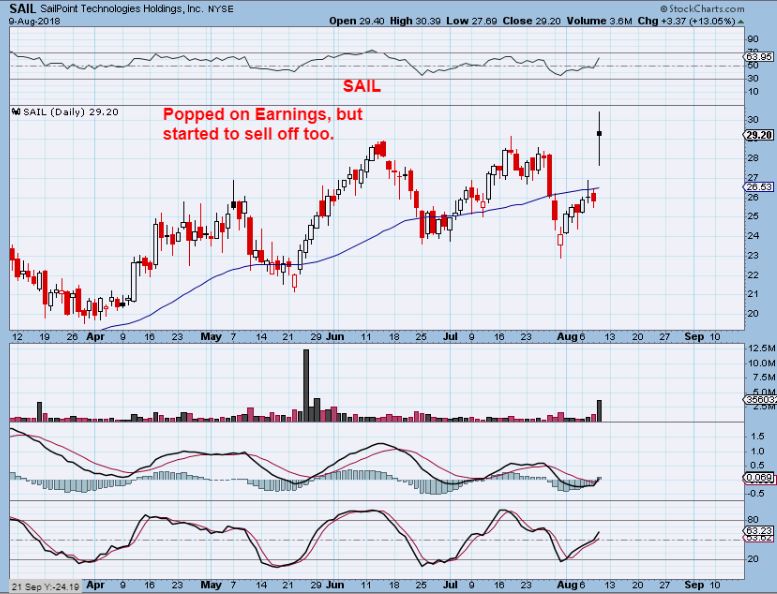The image size is (777, 594).
Task: Click the MACD axis label 1.5
Action: click(758, 436)
